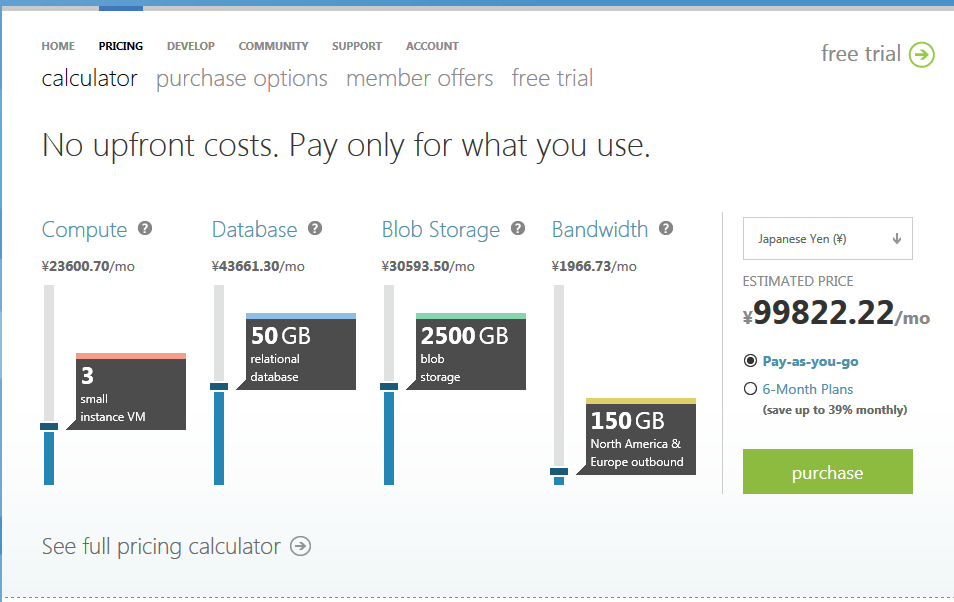Click the question mark next to Bandwidth
Image resolution: width=954 pixels, height=602 pixels.
666,229
